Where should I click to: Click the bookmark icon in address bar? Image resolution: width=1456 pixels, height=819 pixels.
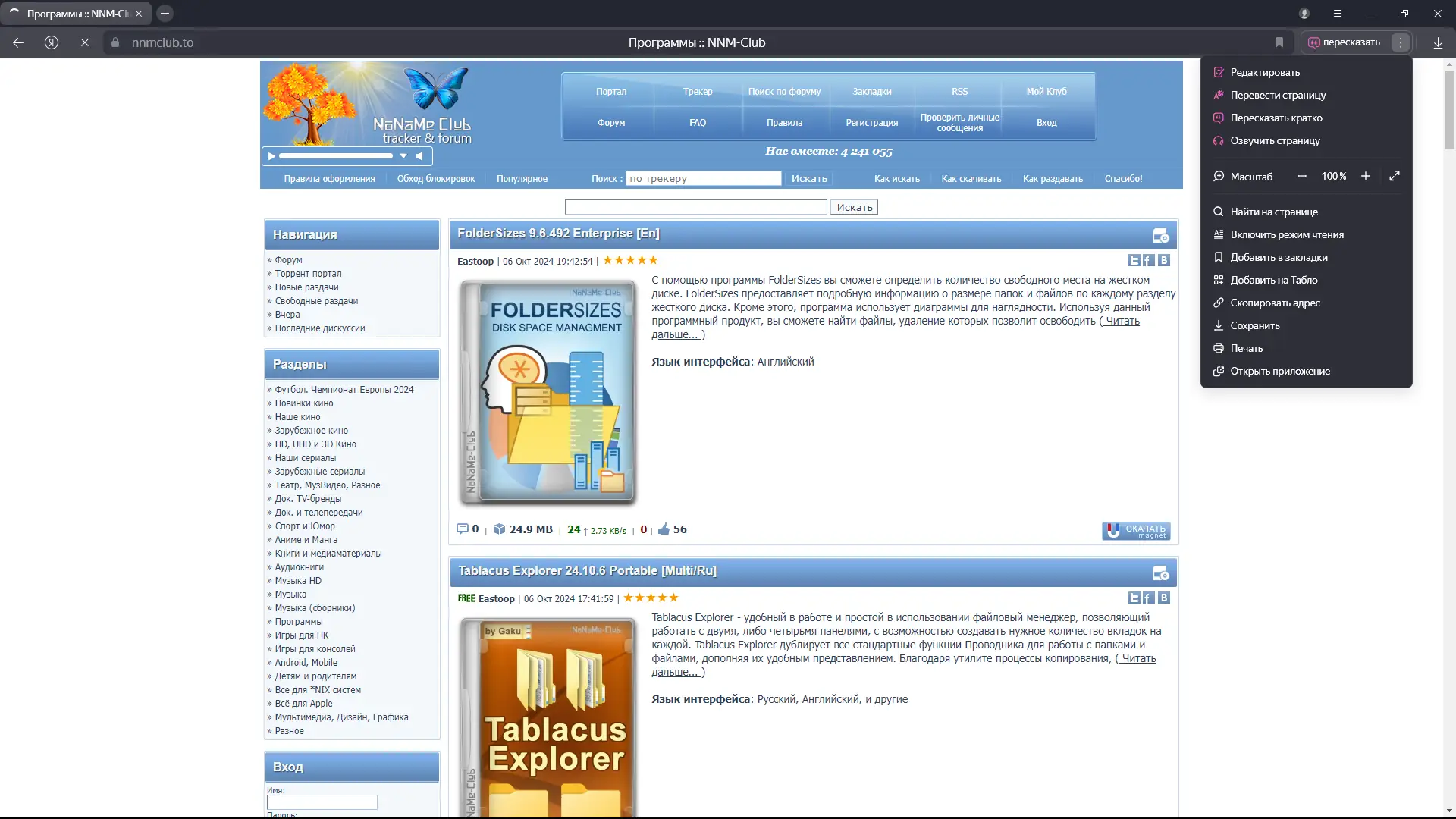[1279, 42]
